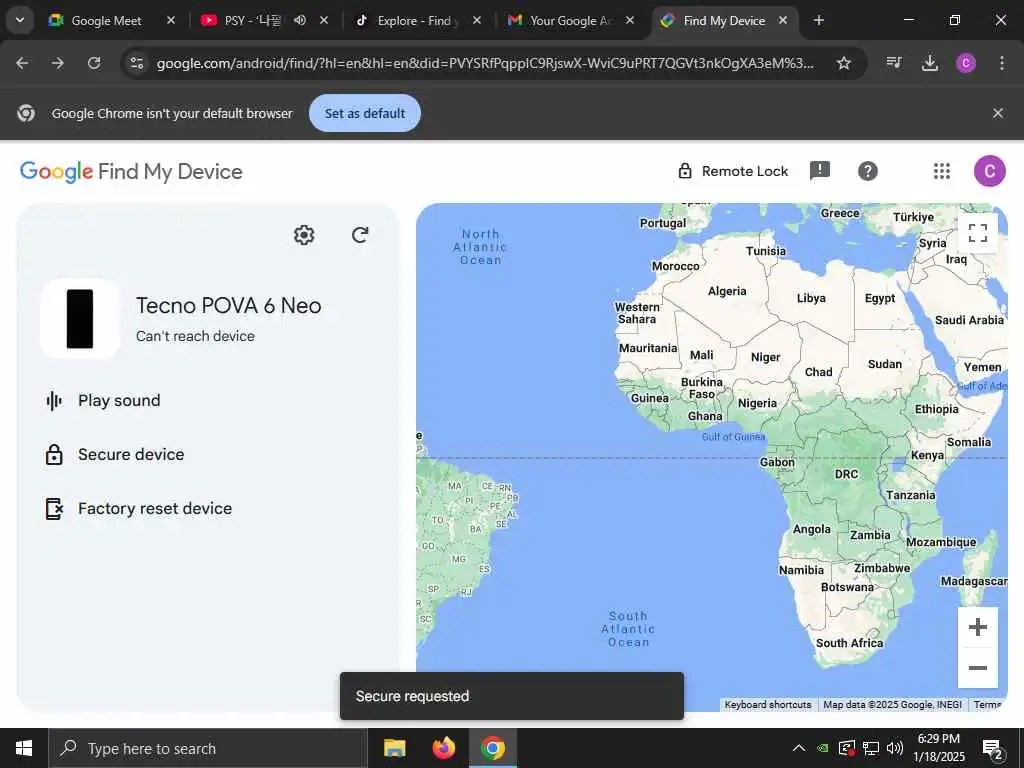Open the notification center

tap(993, 749)
